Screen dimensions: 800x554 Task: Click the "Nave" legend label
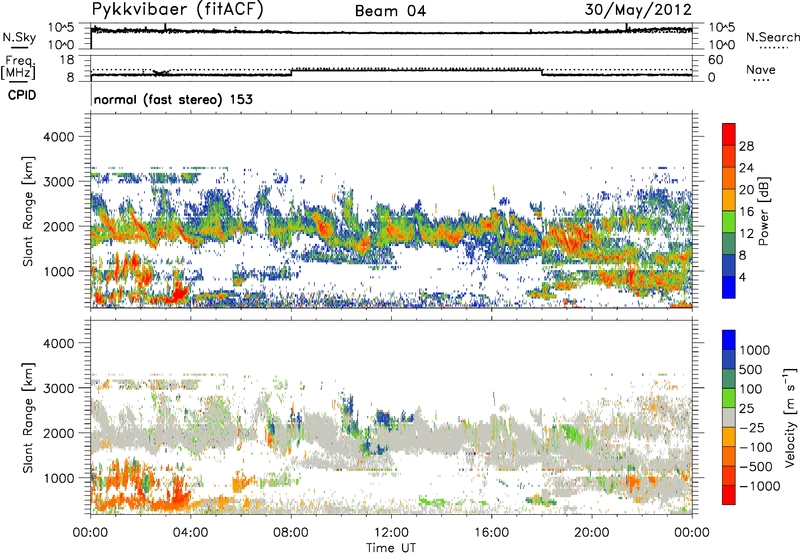[761, 69]
